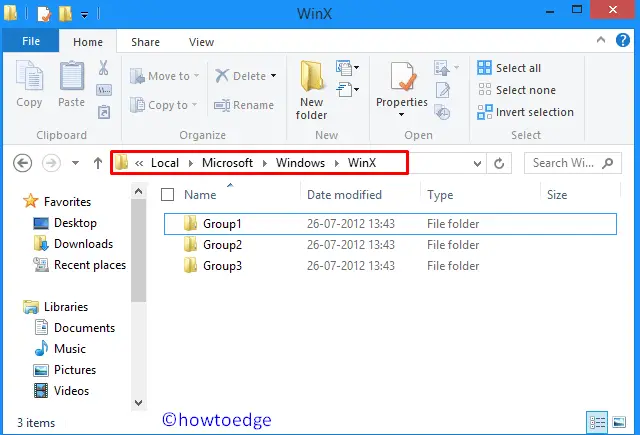Switch to the View ribbon tab
This screenshot has height=435, width=640.
coord(201,42)
